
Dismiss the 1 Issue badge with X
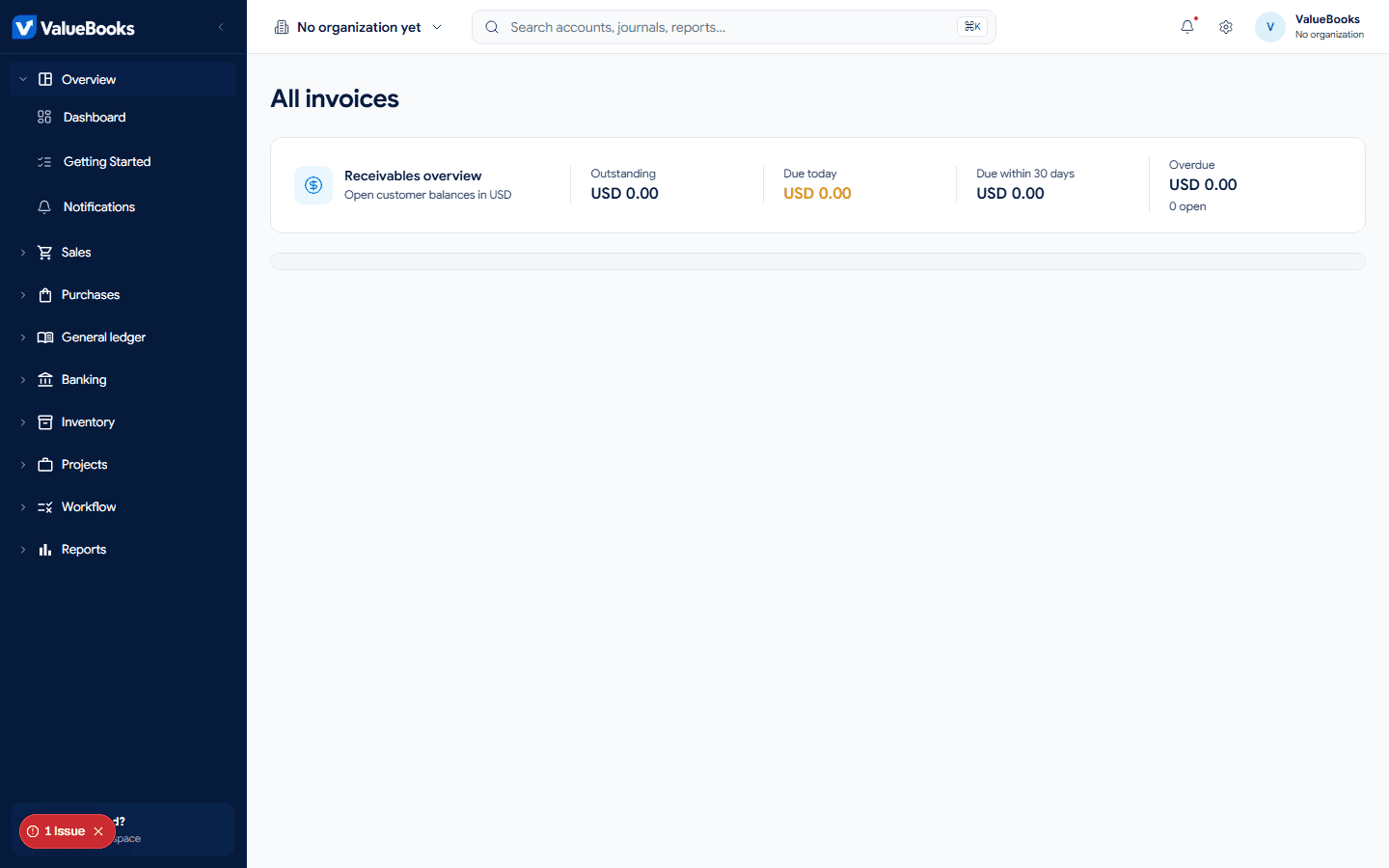(x=98, y=831)
